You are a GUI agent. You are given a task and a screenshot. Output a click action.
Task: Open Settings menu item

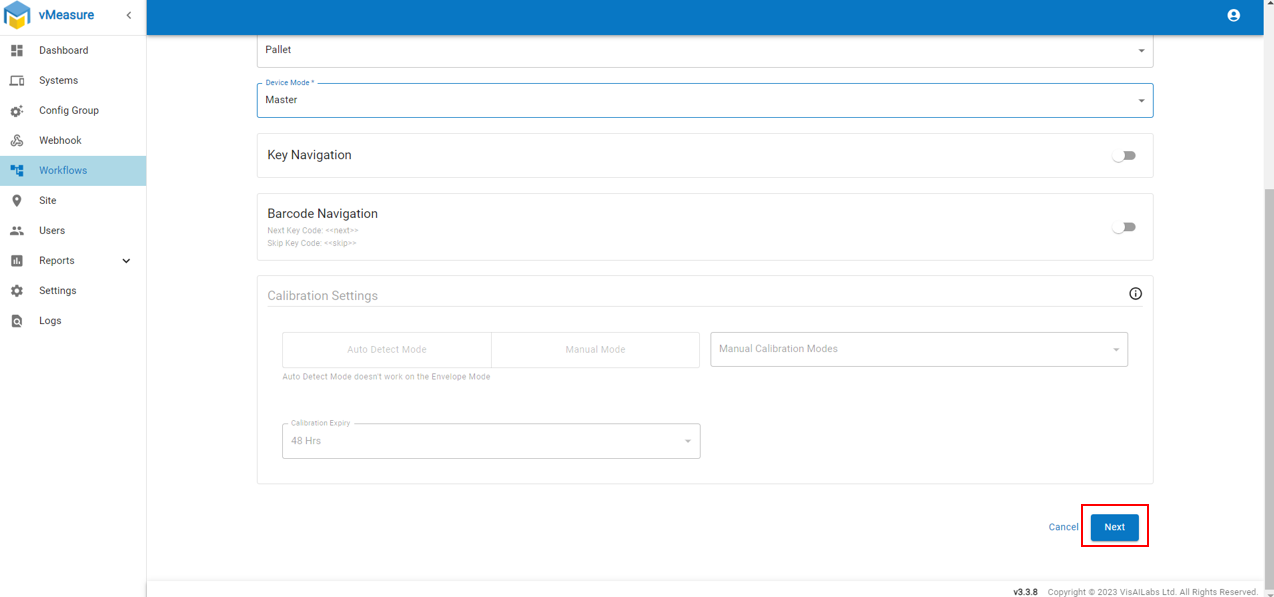pos(73,290)
